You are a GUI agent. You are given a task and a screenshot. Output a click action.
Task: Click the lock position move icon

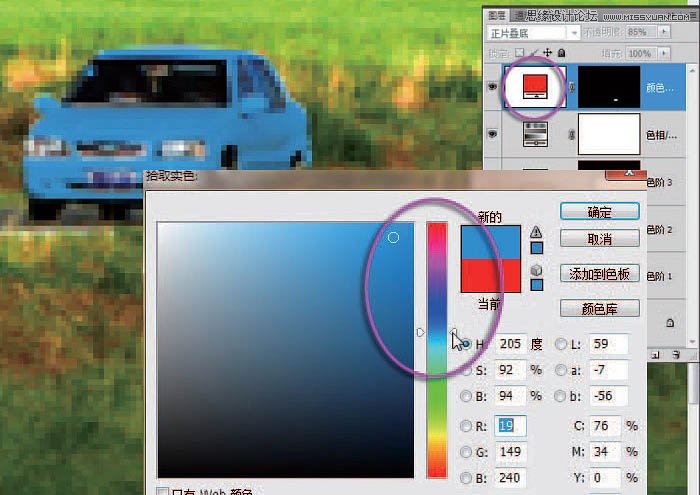(x=547, y=53)
